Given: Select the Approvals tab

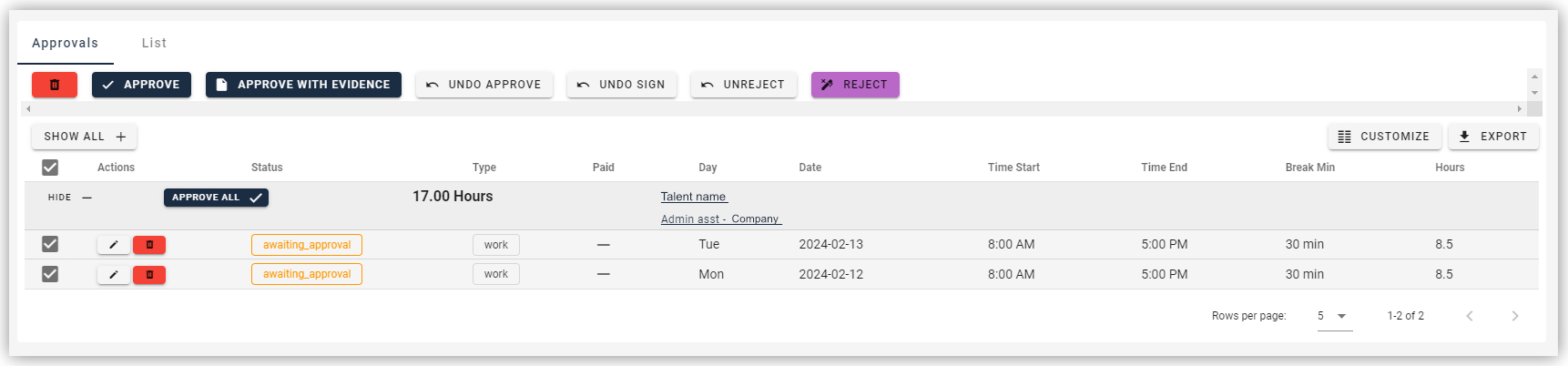Looking at the screenshot, I should (x=65, y=43).
